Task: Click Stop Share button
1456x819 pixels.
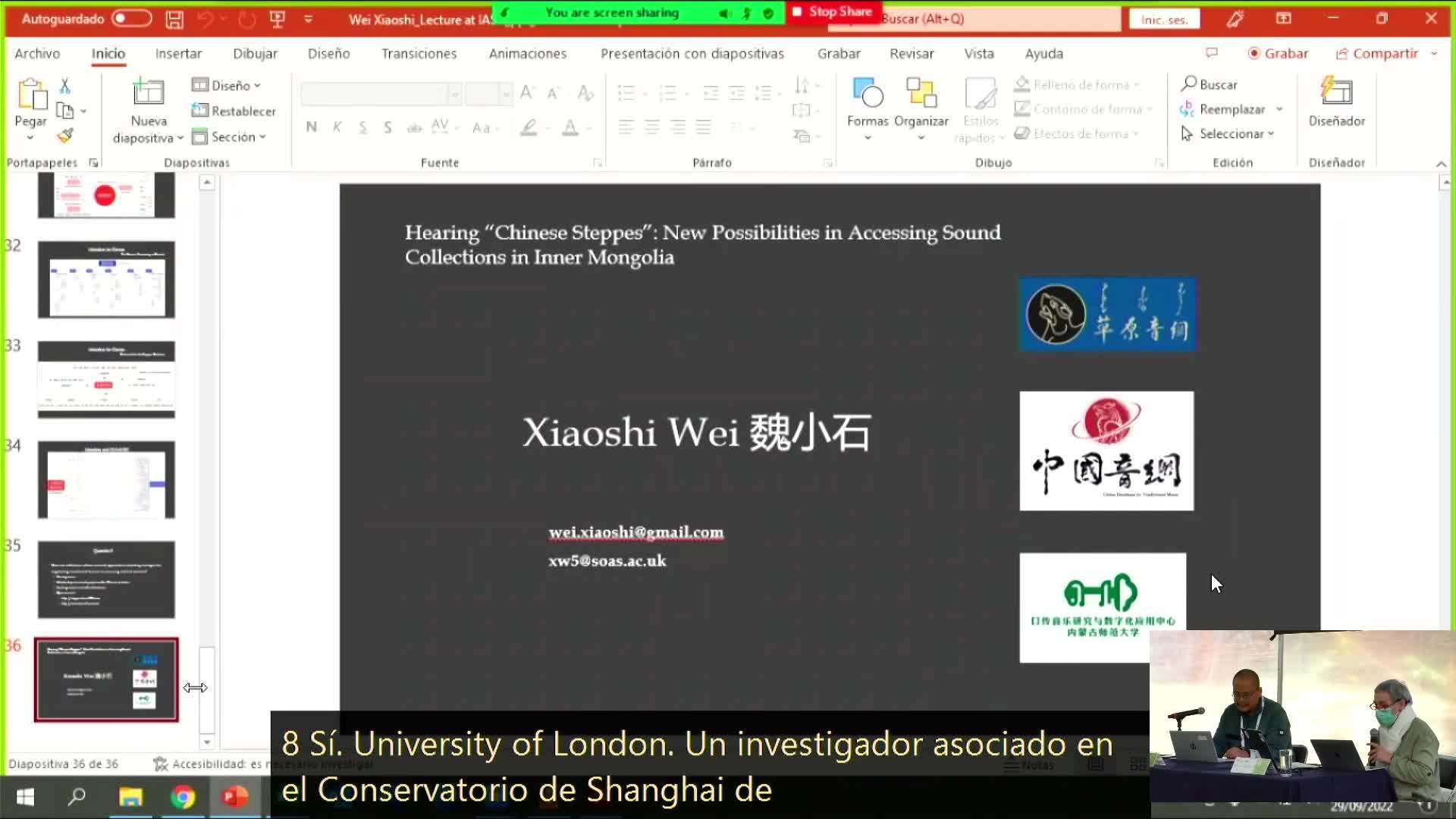Action: pos(833,11)
